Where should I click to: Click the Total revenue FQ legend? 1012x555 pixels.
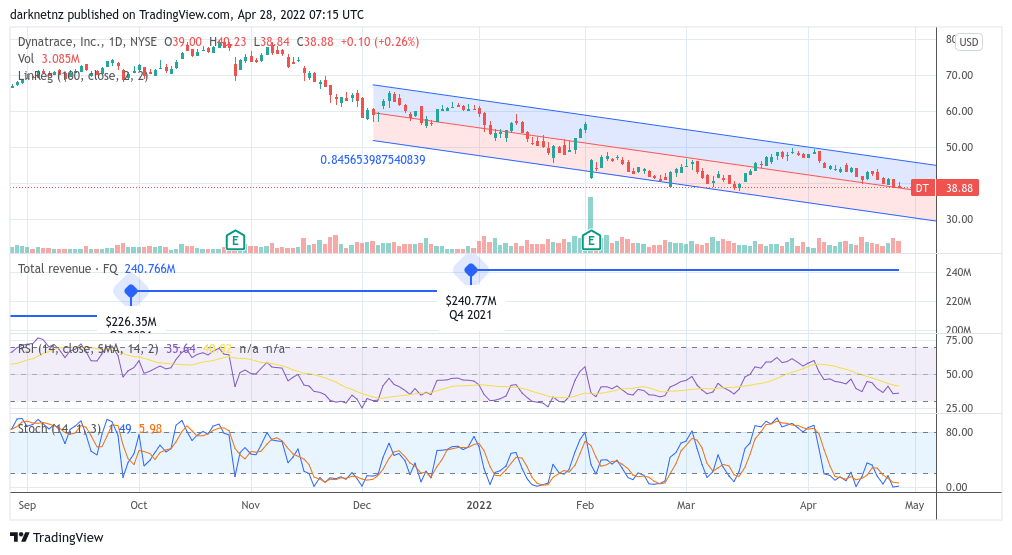[x=96, y=268]
